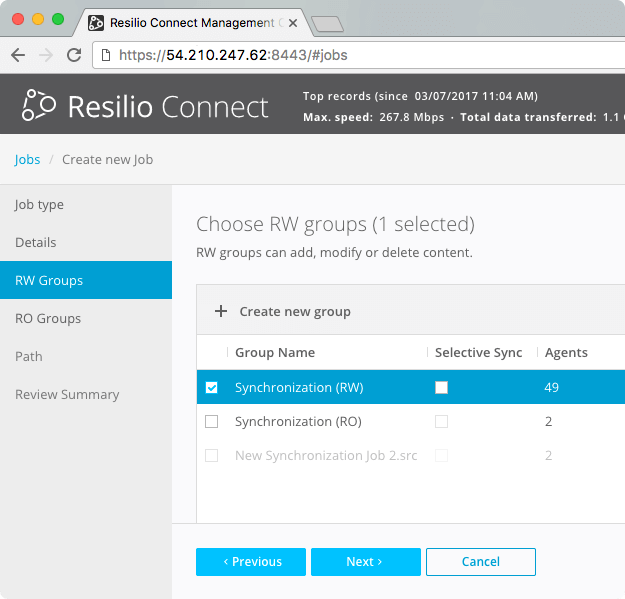Click agents count 49 in Synchronization (RW) row
The image size is (625, 599).
point(552,387)
